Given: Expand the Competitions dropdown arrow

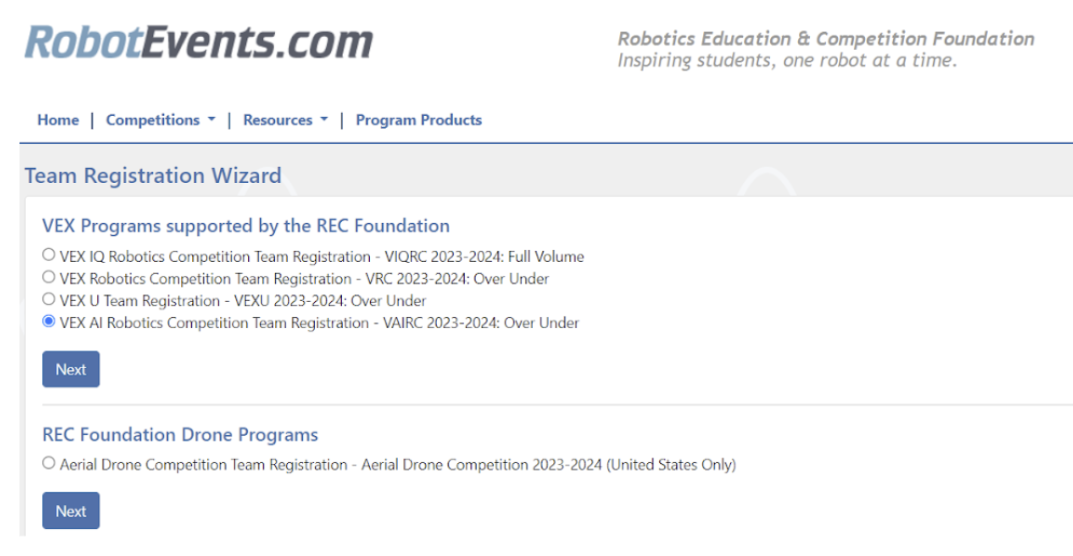Looking at the screenshot, I should coord(212,120).
